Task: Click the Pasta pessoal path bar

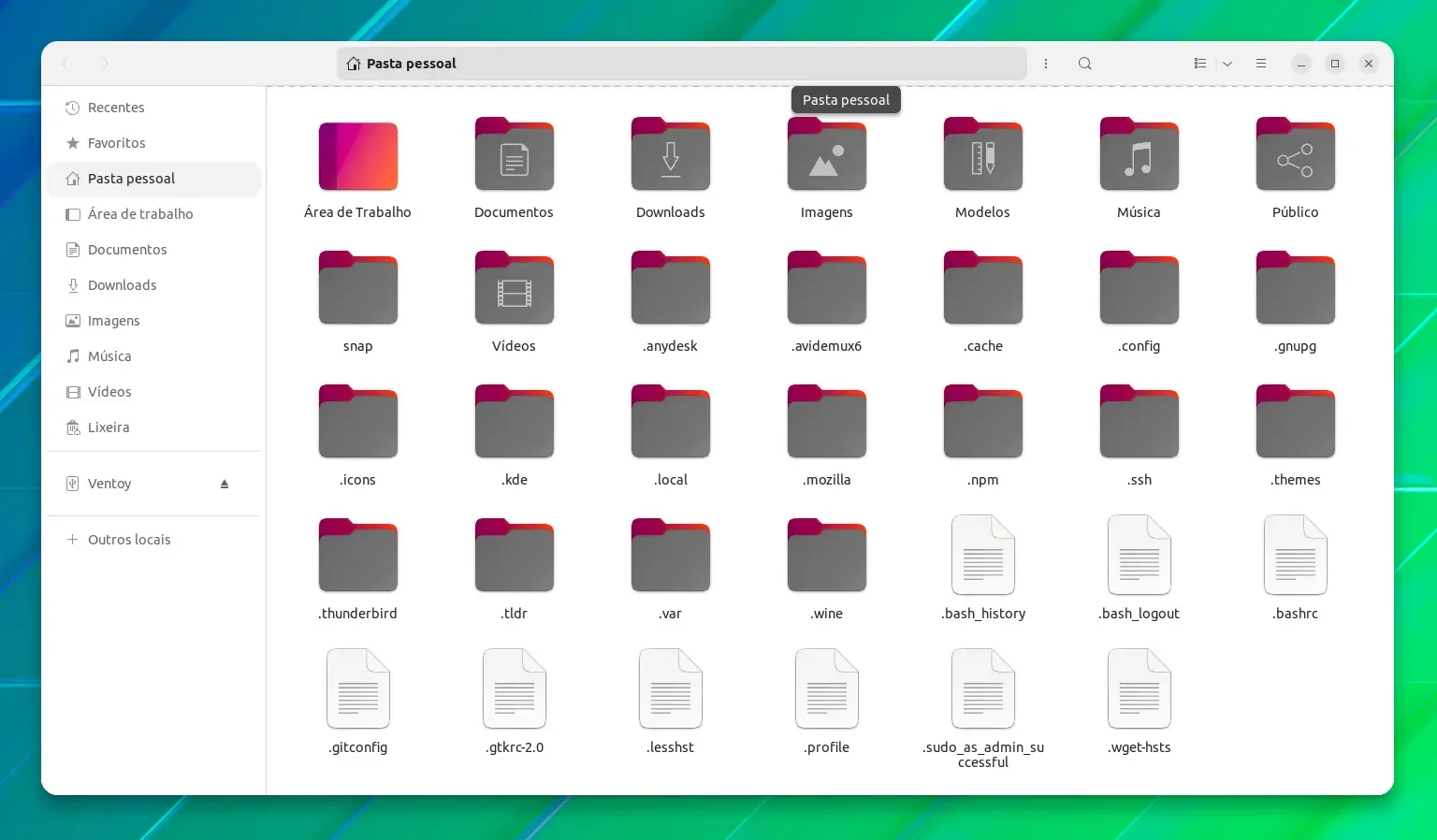Action: (x=682, y=64)
